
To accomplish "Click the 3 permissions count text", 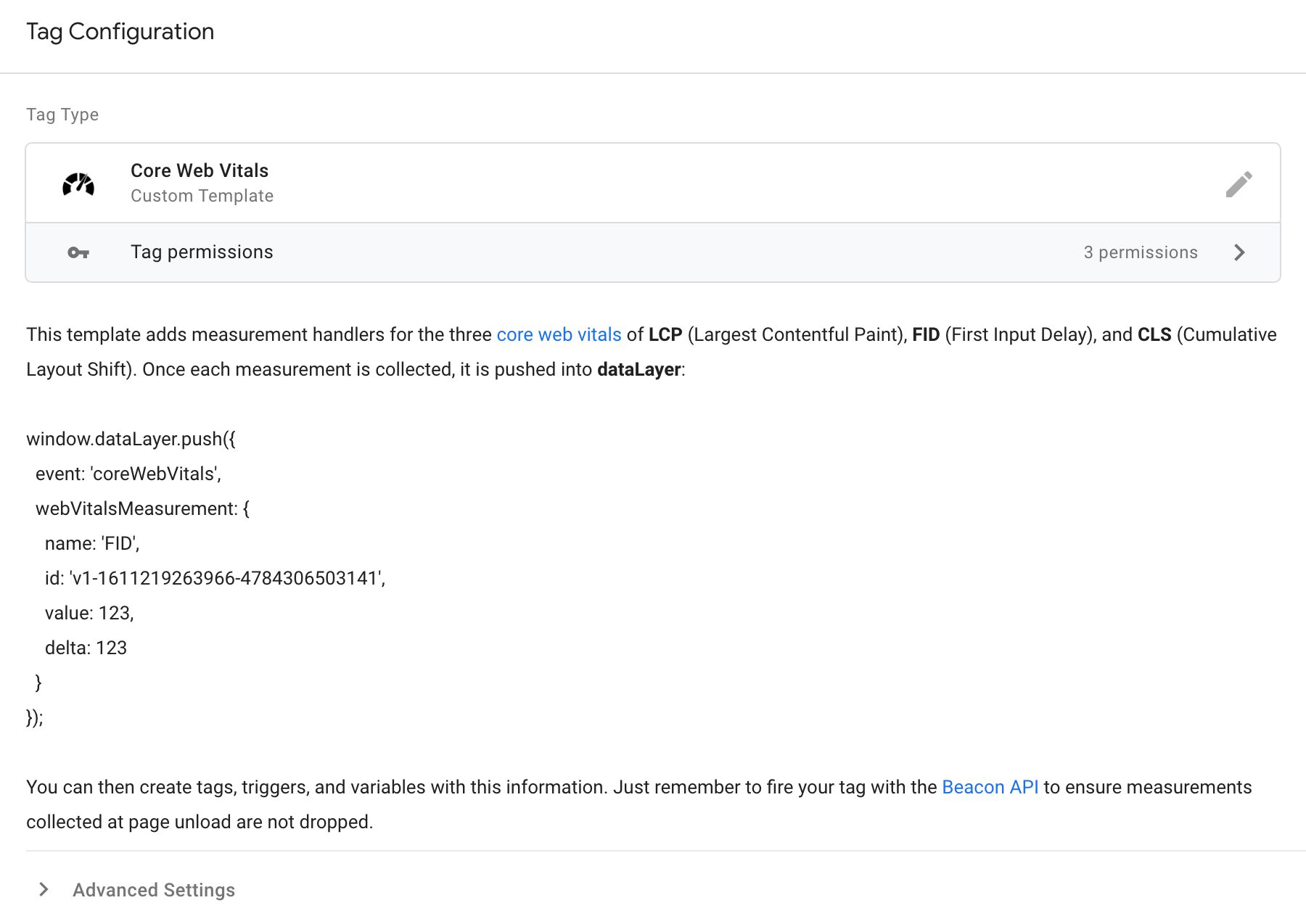I will 1141,252.
